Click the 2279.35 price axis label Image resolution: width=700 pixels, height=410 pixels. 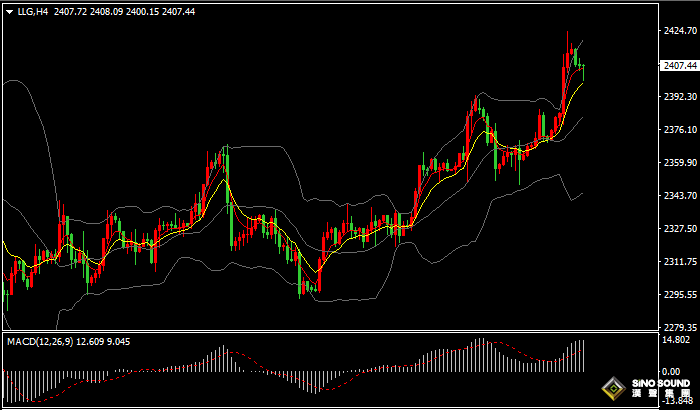tap(679, 327)
